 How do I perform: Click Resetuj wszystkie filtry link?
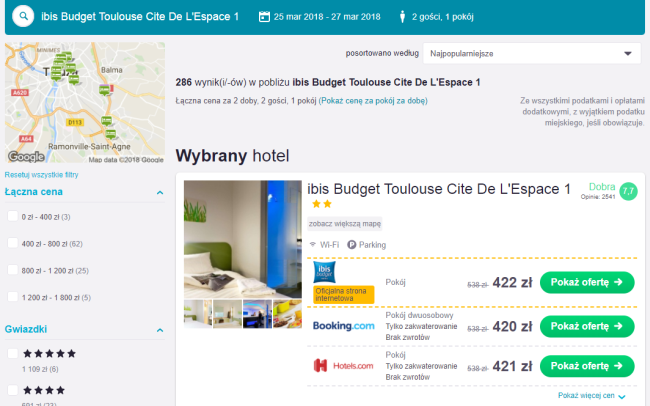[41, 175]
